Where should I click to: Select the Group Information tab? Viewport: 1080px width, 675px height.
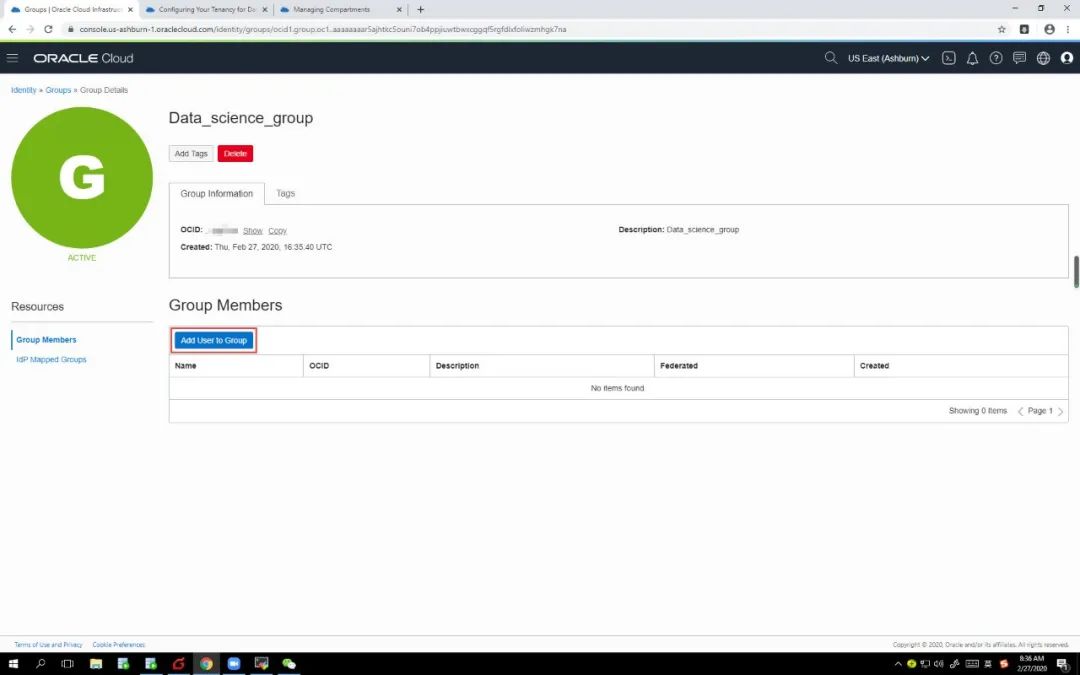tap(216, 193)
